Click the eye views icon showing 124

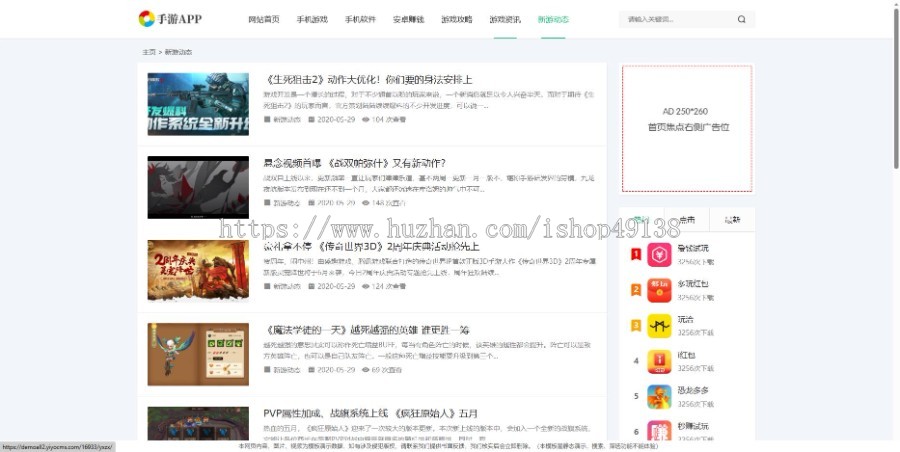tap(366, 286)
